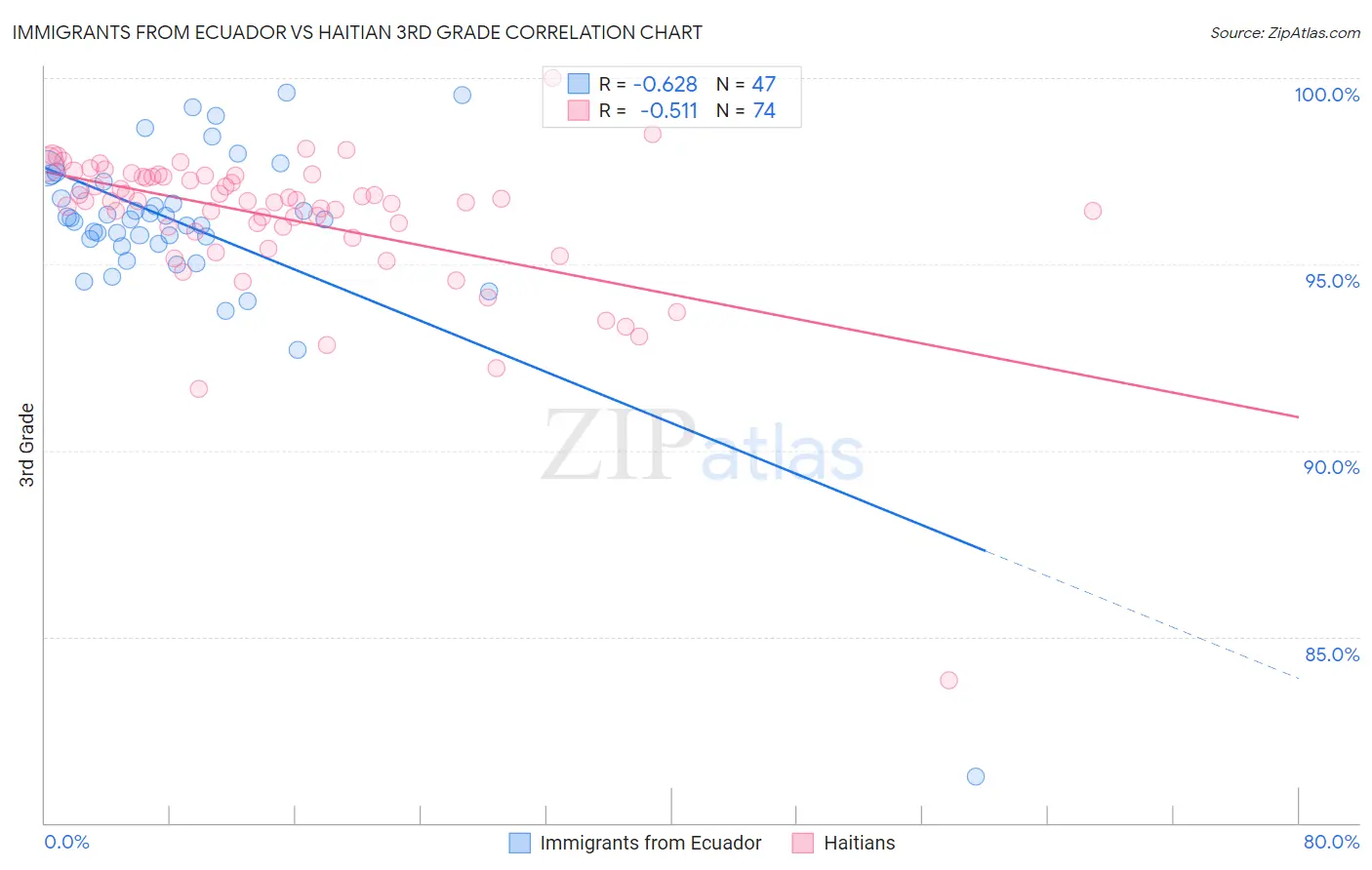This screenshot has height=870, width=1372.
Task: Click the 85.0% y-axis label
Action: coord(1332,654)
